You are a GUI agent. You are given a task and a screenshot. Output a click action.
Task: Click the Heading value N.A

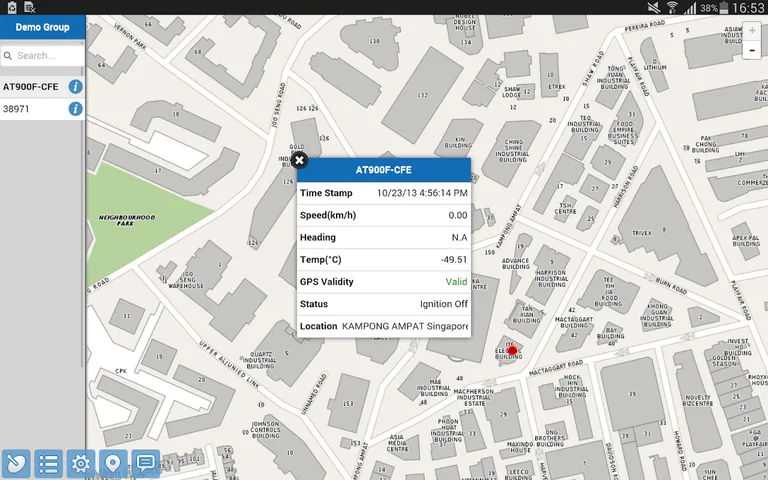pyautogui.click(x=459, y=238)
